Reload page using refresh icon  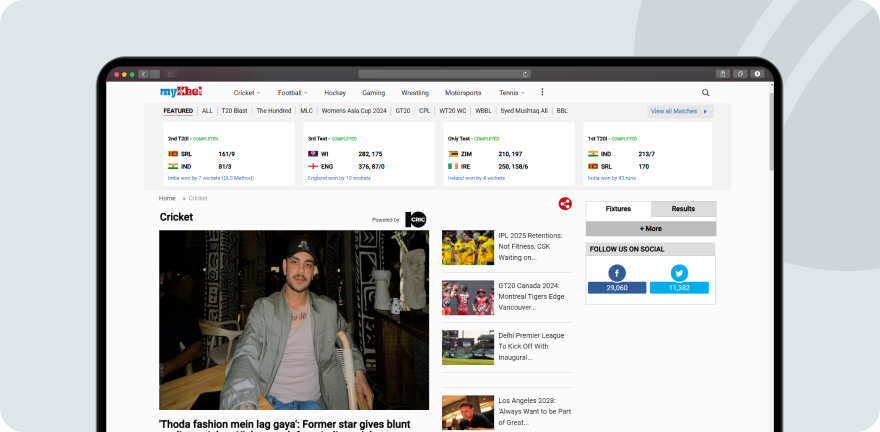[525, 74]
